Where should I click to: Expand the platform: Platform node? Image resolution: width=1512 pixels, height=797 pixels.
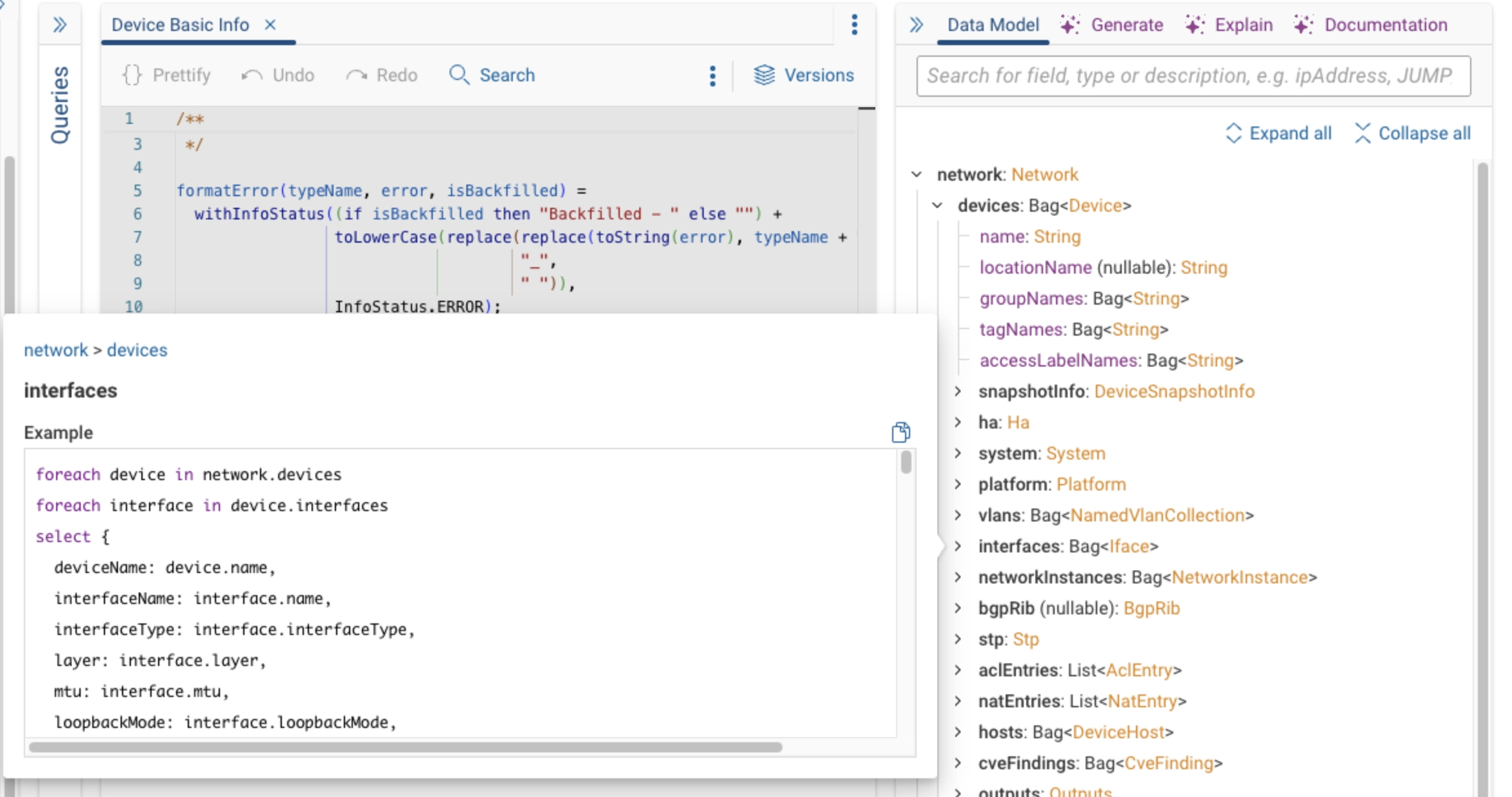958,484
